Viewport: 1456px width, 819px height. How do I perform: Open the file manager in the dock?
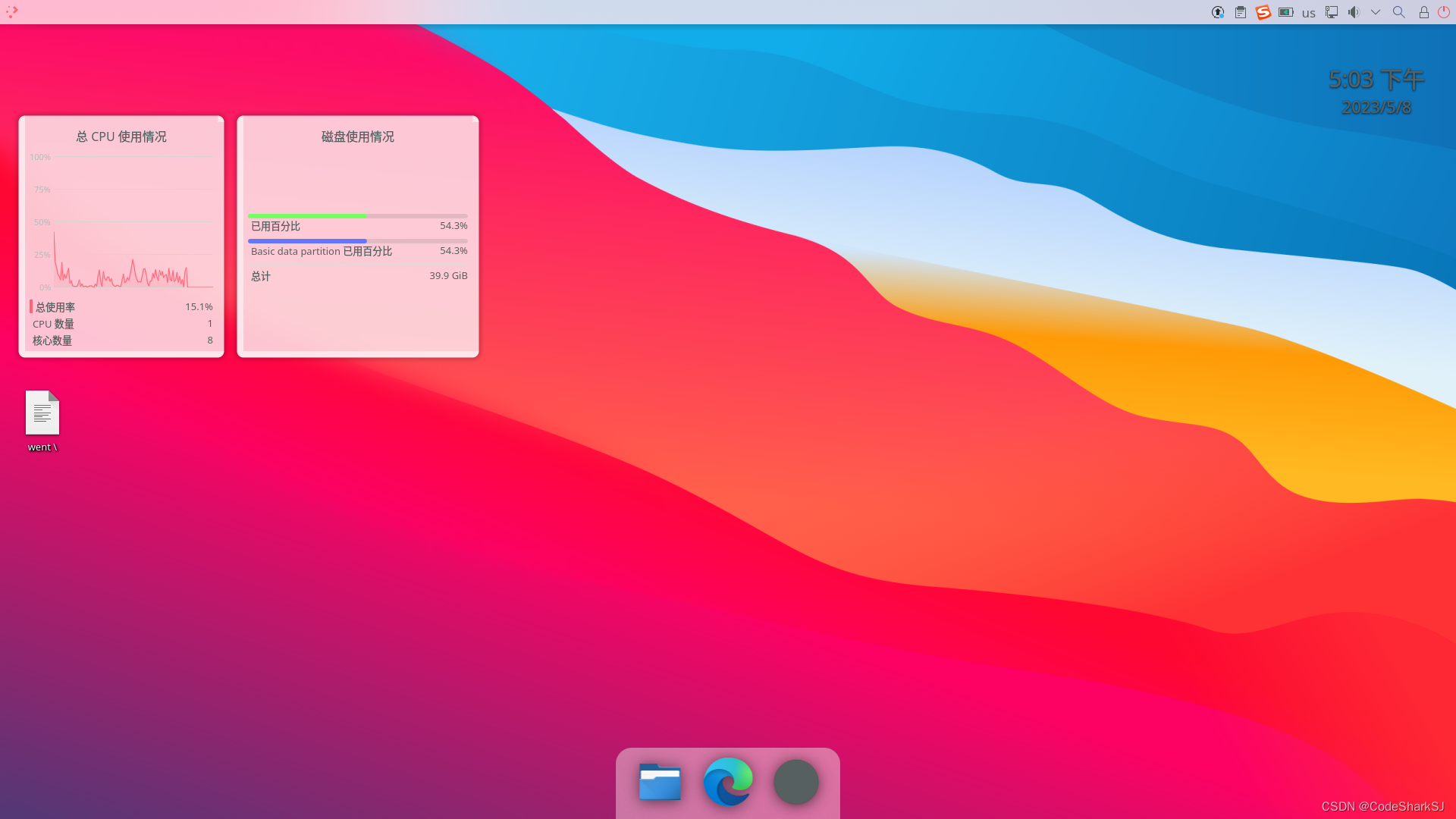(660, 782)
